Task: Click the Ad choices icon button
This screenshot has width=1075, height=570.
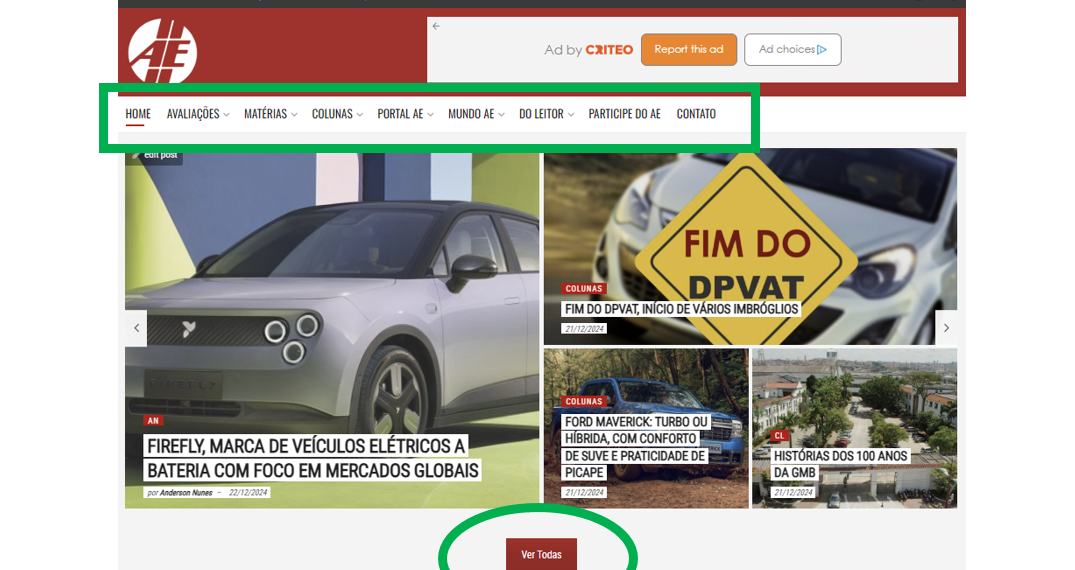Action: pyautogui.click(x=792, y=50)
